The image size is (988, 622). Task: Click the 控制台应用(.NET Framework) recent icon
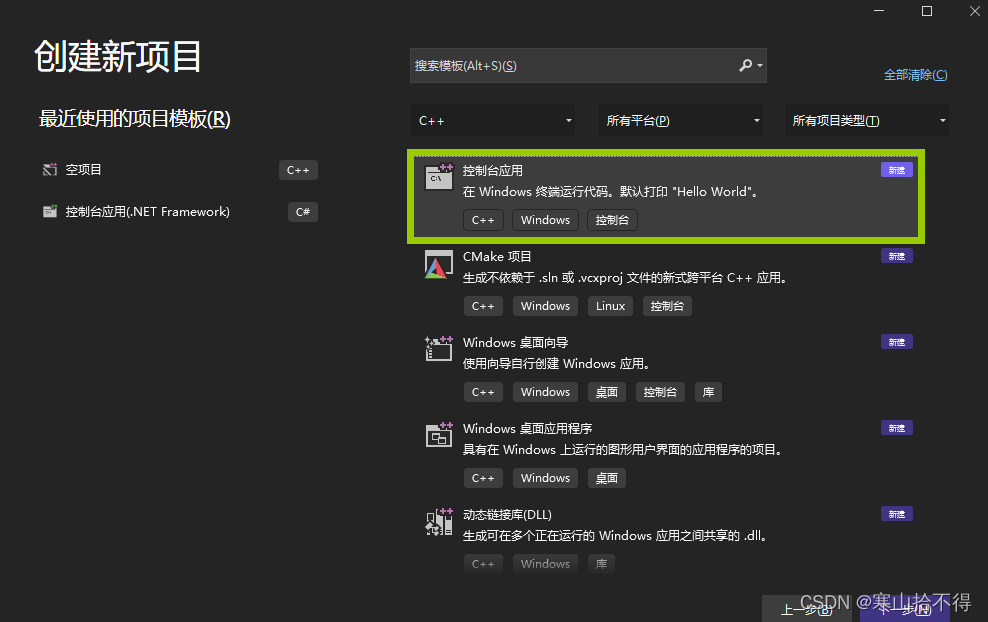tap(50, 212)
